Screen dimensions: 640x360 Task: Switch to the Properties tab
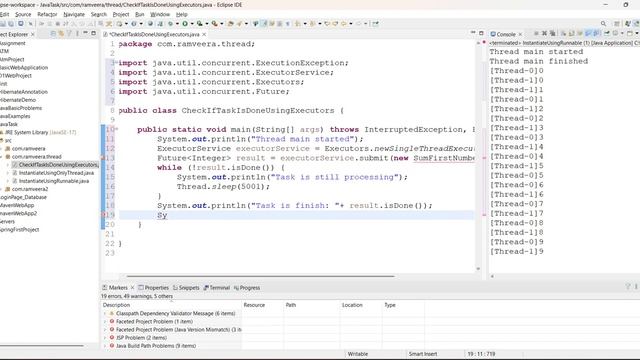click(x=153, y=288)
